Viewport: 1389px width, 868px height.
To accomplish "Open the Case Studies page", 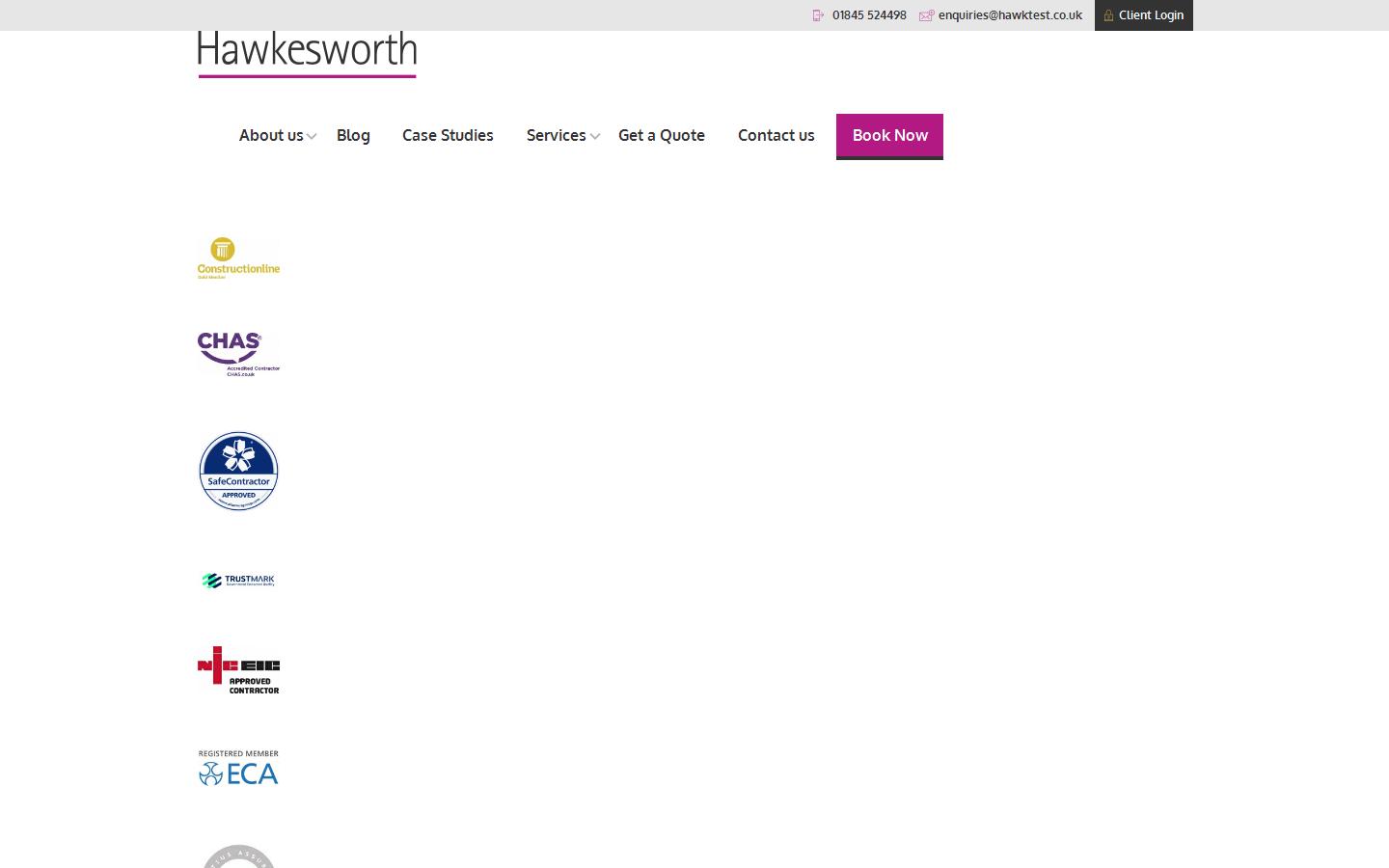I will pyautogui.click(x=448, y=135).
